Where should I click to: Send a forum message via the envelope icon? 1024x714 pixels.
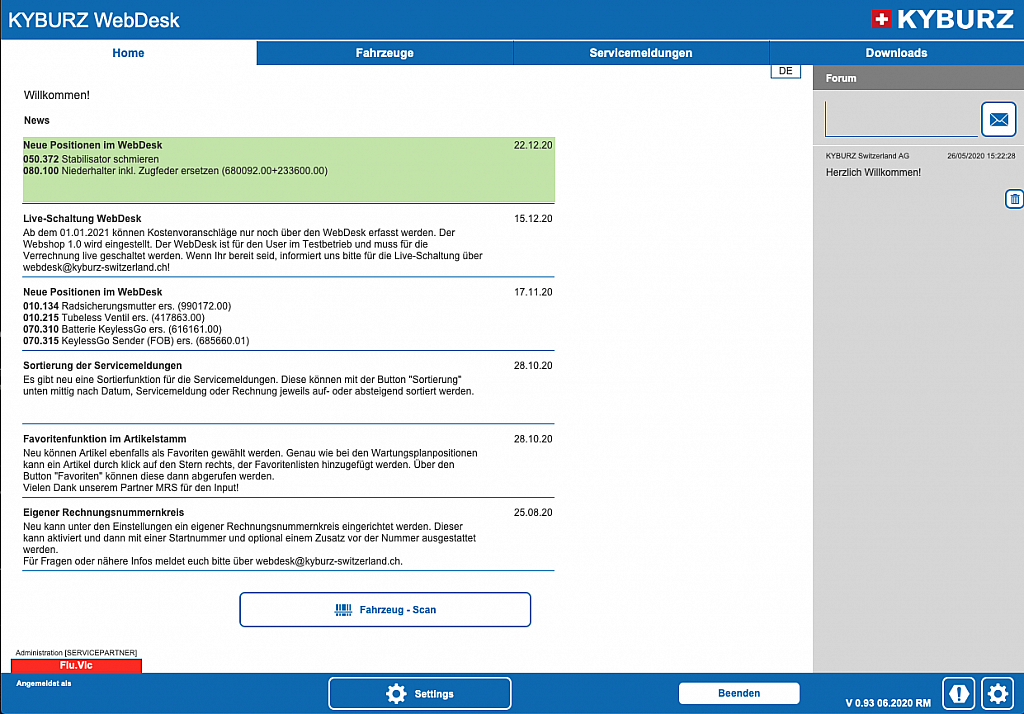tap(998, 119)
